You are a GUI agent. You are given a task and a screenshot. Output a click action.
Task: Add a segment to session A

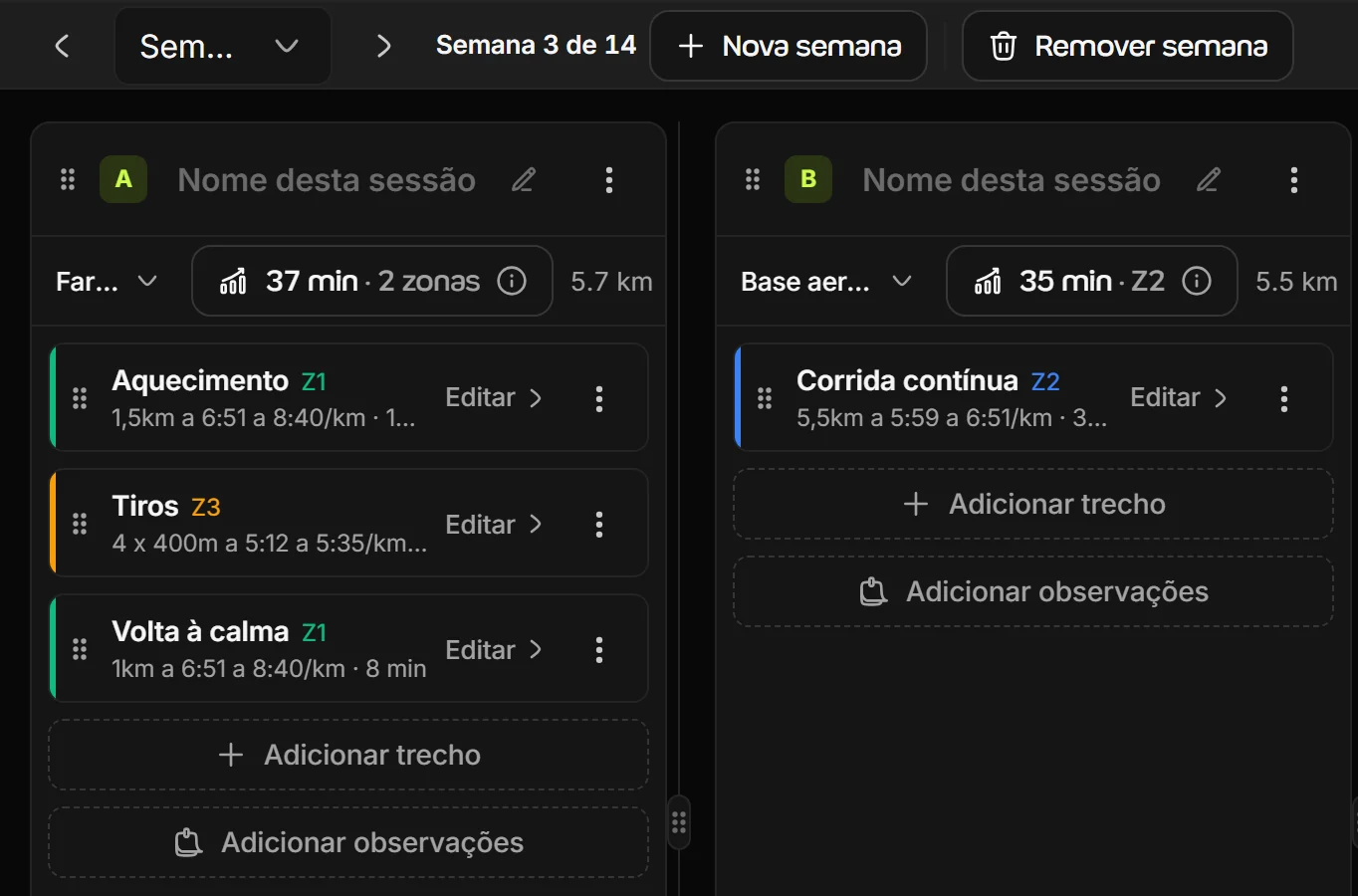tap(348, 755)
